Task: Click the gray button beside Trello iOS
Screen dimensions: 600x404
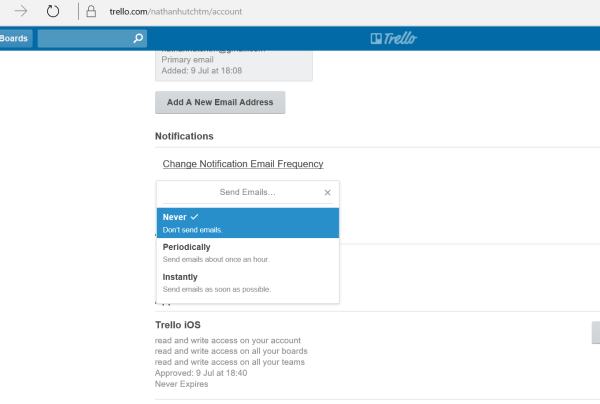Action: coord(595,333)
